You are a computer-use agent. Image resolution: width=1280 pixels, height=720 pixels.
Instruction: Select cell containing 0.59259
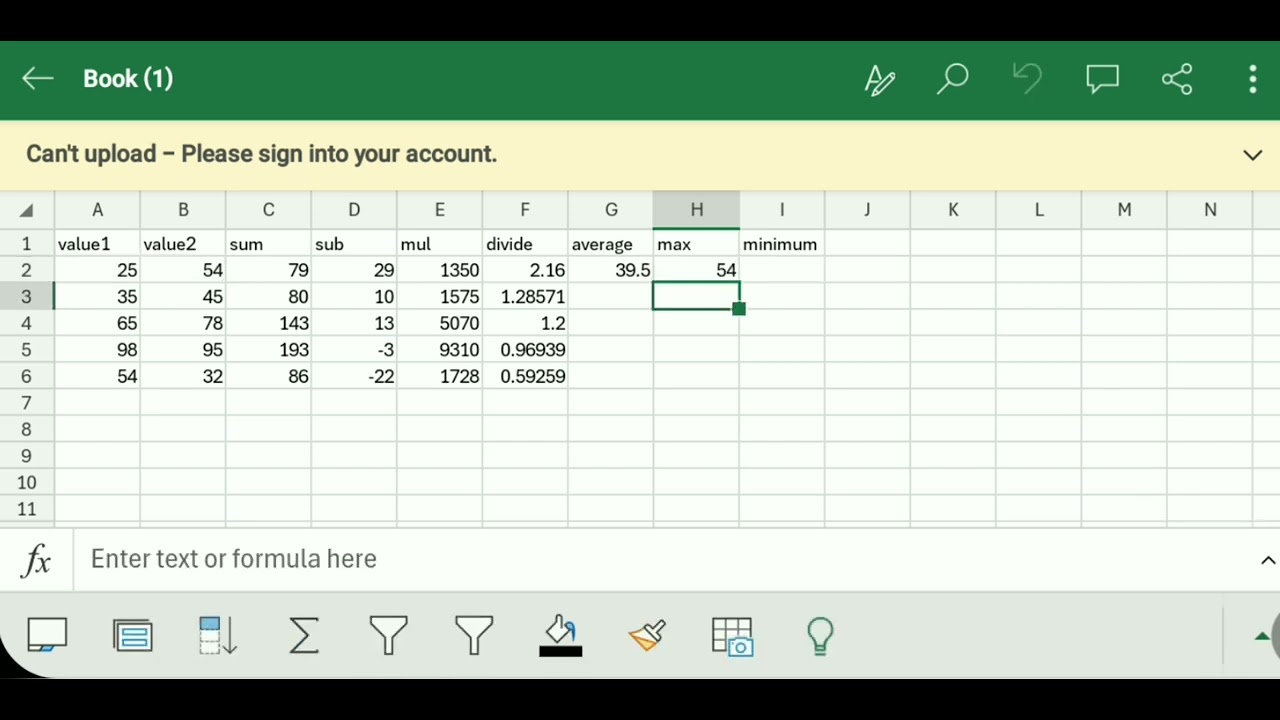(525, 376)
